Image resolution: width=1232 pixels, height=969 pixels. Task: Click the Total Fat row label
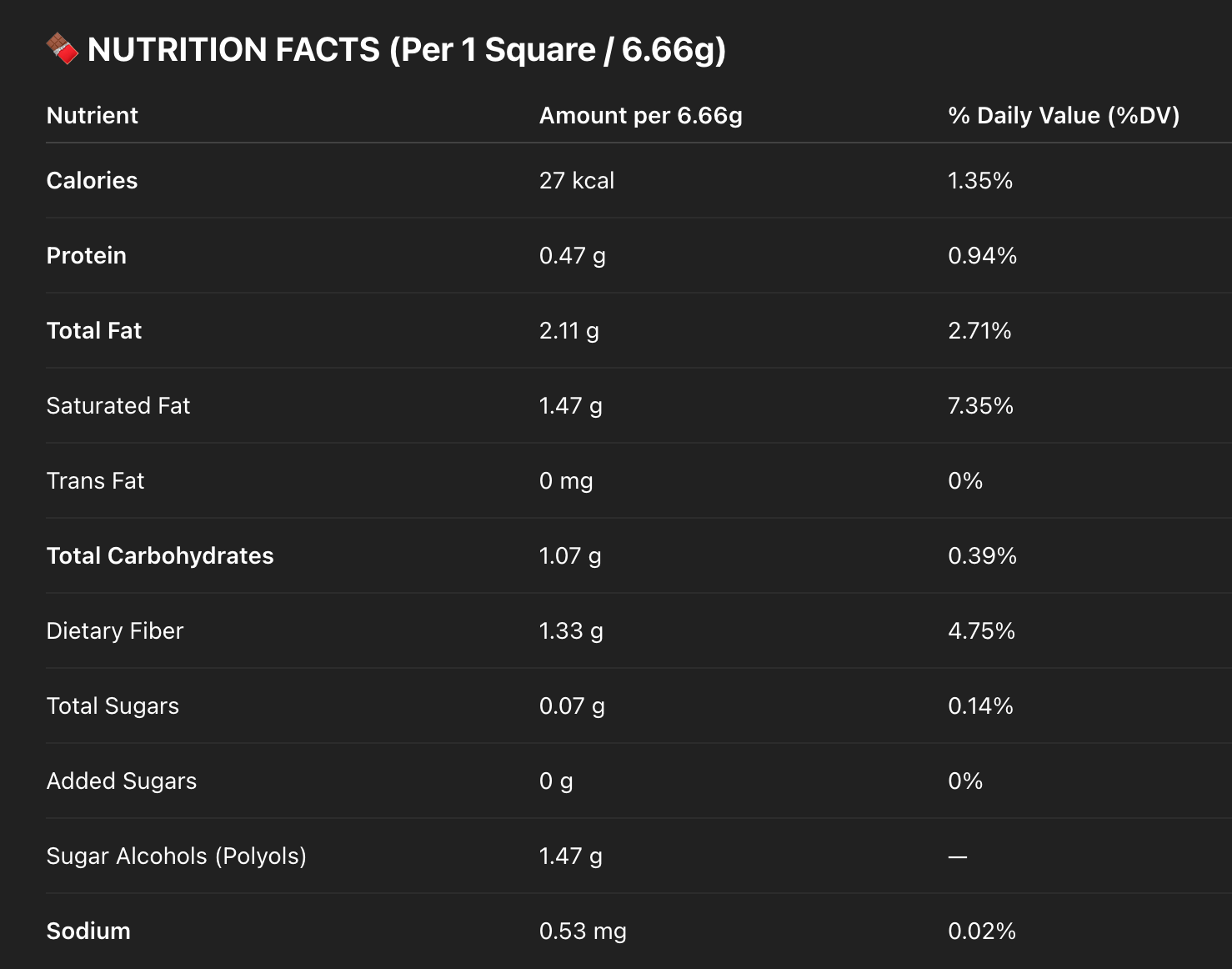(x=94, y=330)
